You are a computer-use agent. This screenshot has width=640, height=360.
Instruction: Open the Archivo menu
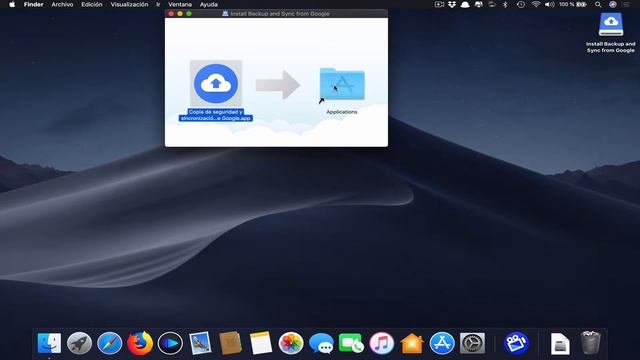coord(62,4)
